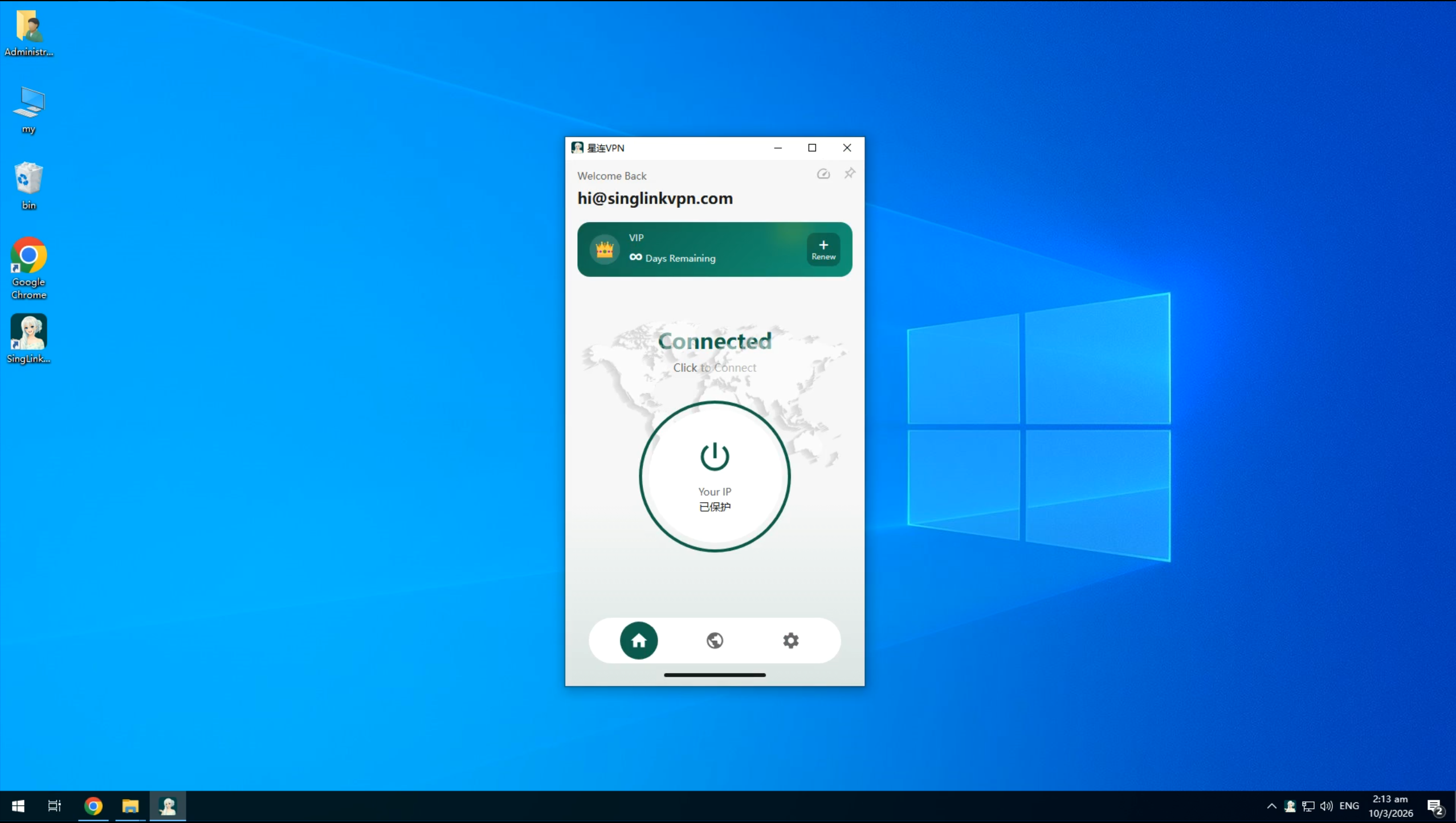
Task: Click the pin window icon
Action: click(849, 173)
